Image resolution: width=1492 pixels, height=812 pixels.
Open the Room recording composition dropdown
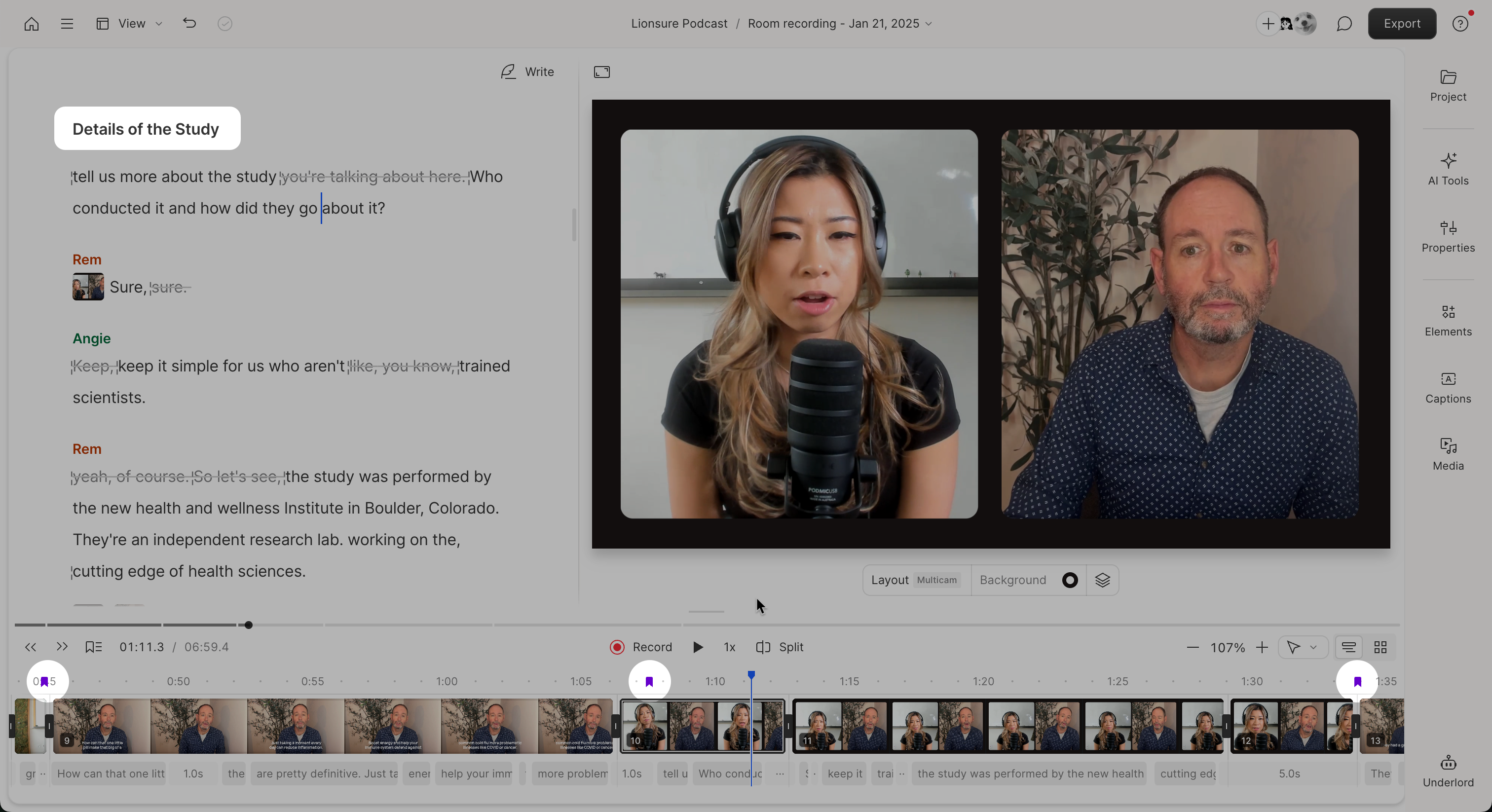(839, 24)
